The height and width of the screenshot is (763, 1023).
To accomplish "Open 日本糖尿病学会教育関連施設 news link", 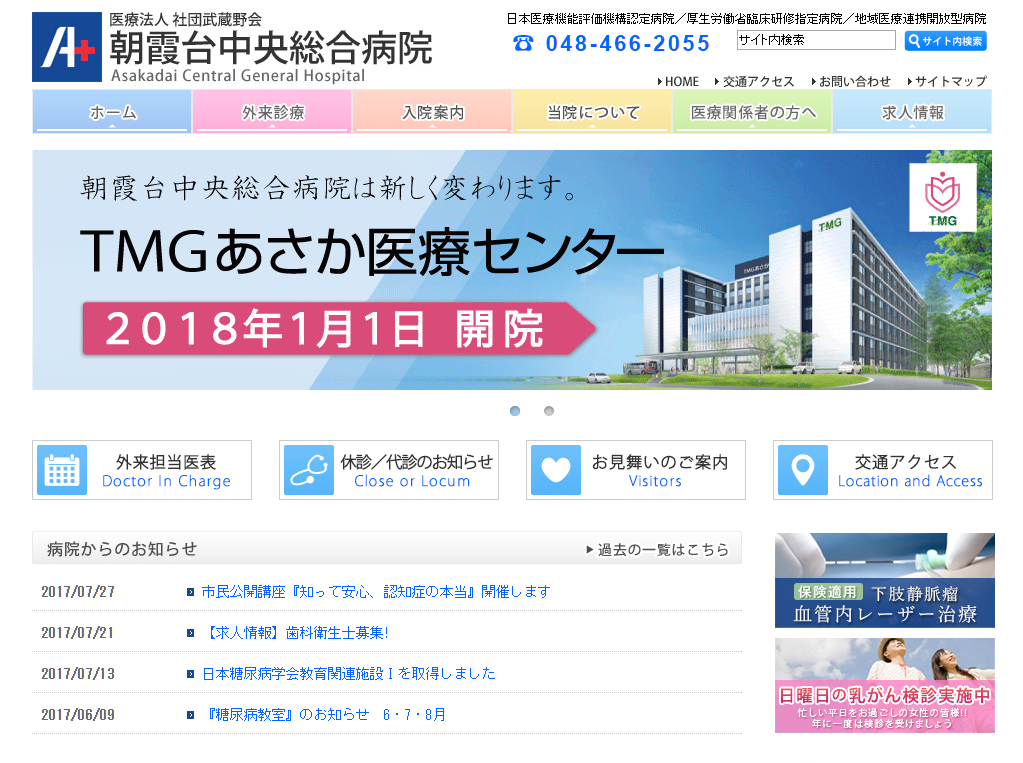I will click(348, 674).
